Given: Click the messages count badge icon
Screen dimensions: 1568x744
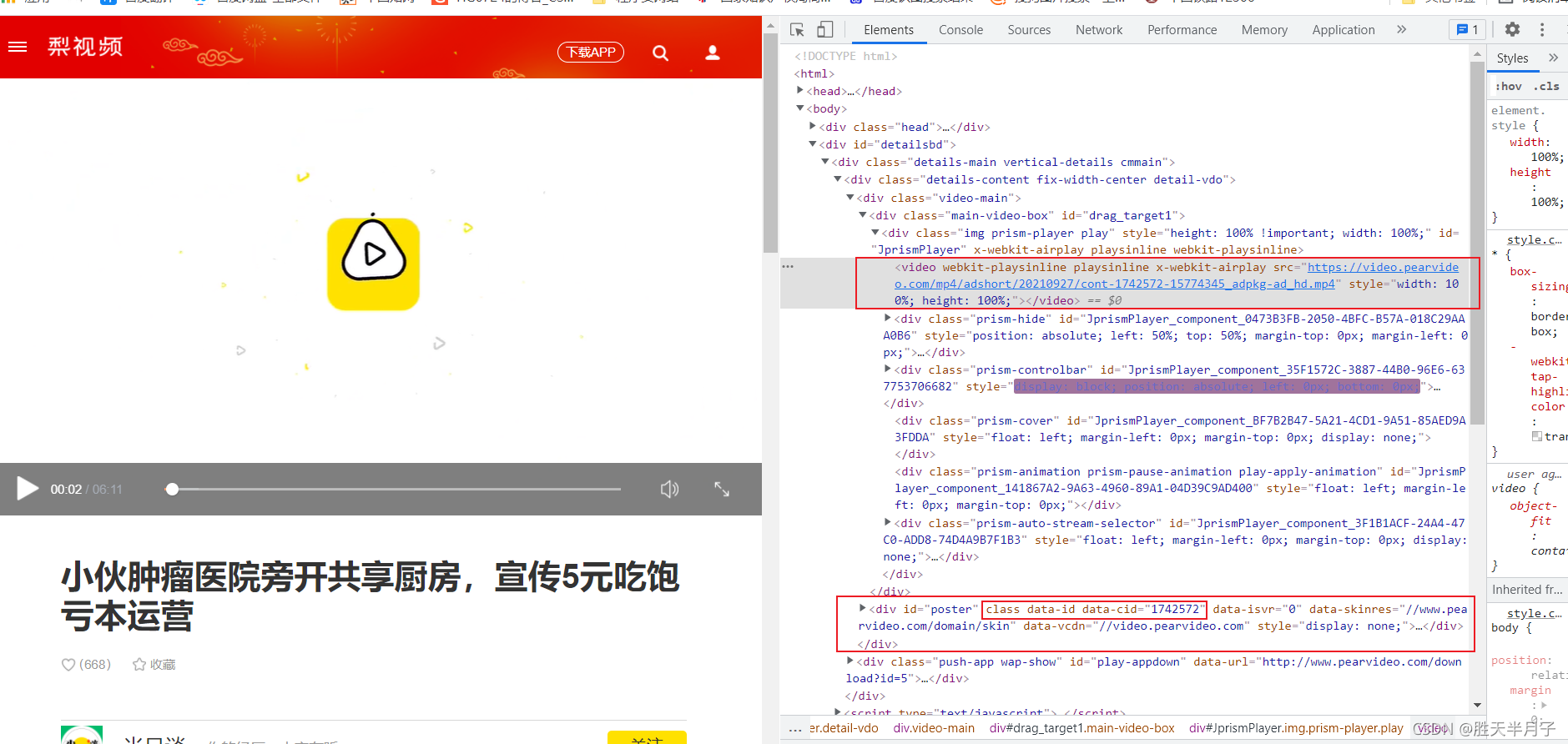Looking at the screenshot, I should coord(1467,30).
